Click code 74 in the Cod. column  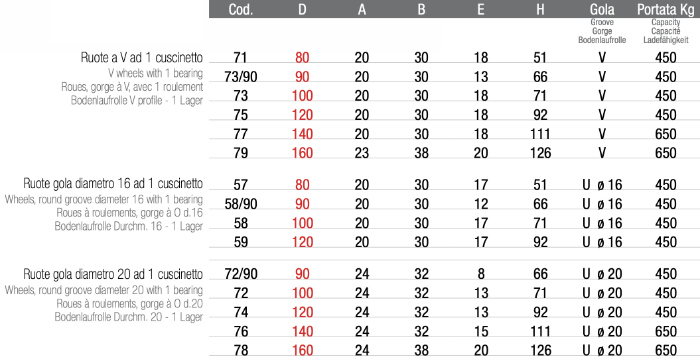tap(241, 312)
